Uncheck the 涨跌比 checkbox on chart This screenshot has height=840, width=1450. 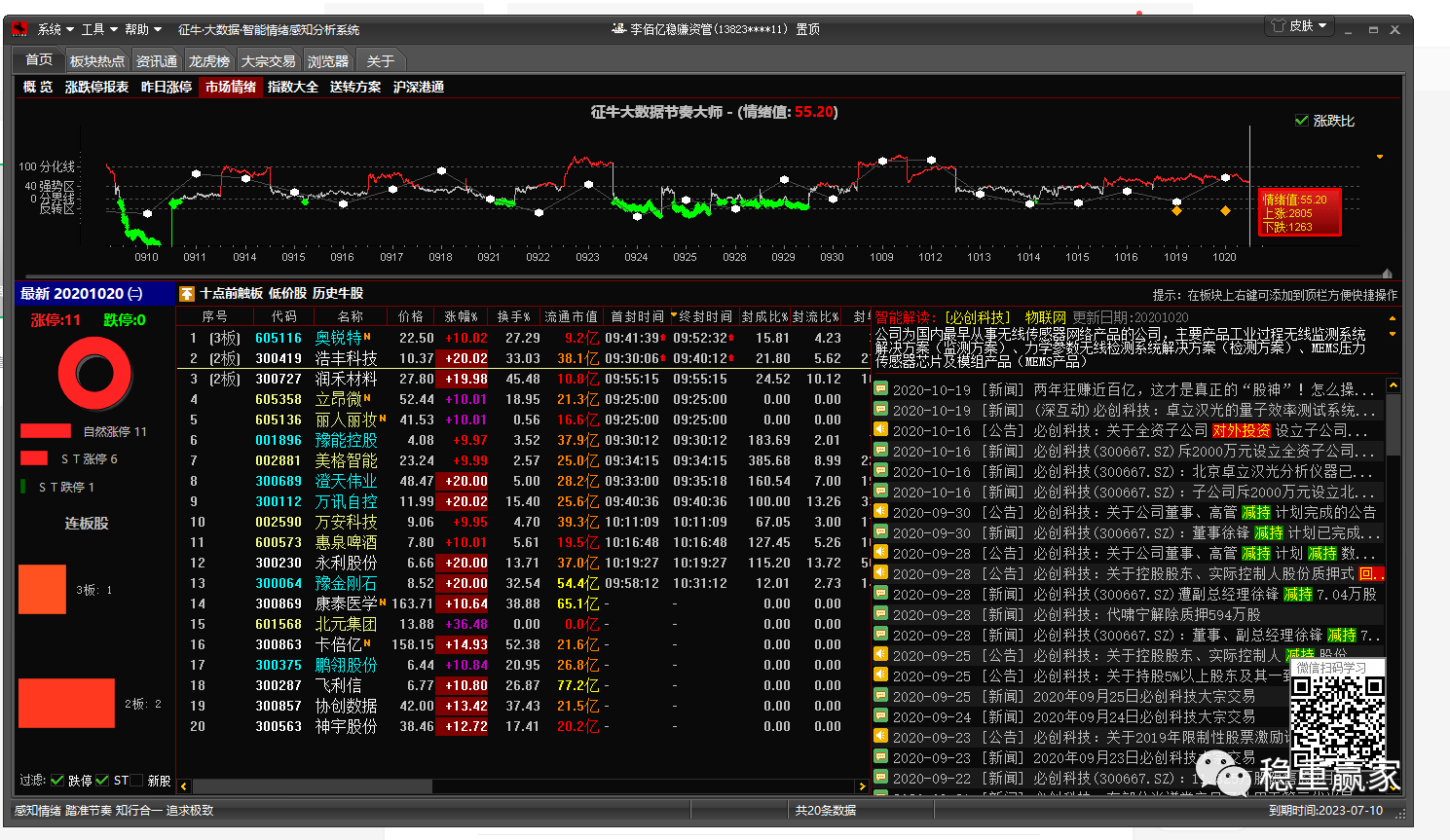(1302, 121)
